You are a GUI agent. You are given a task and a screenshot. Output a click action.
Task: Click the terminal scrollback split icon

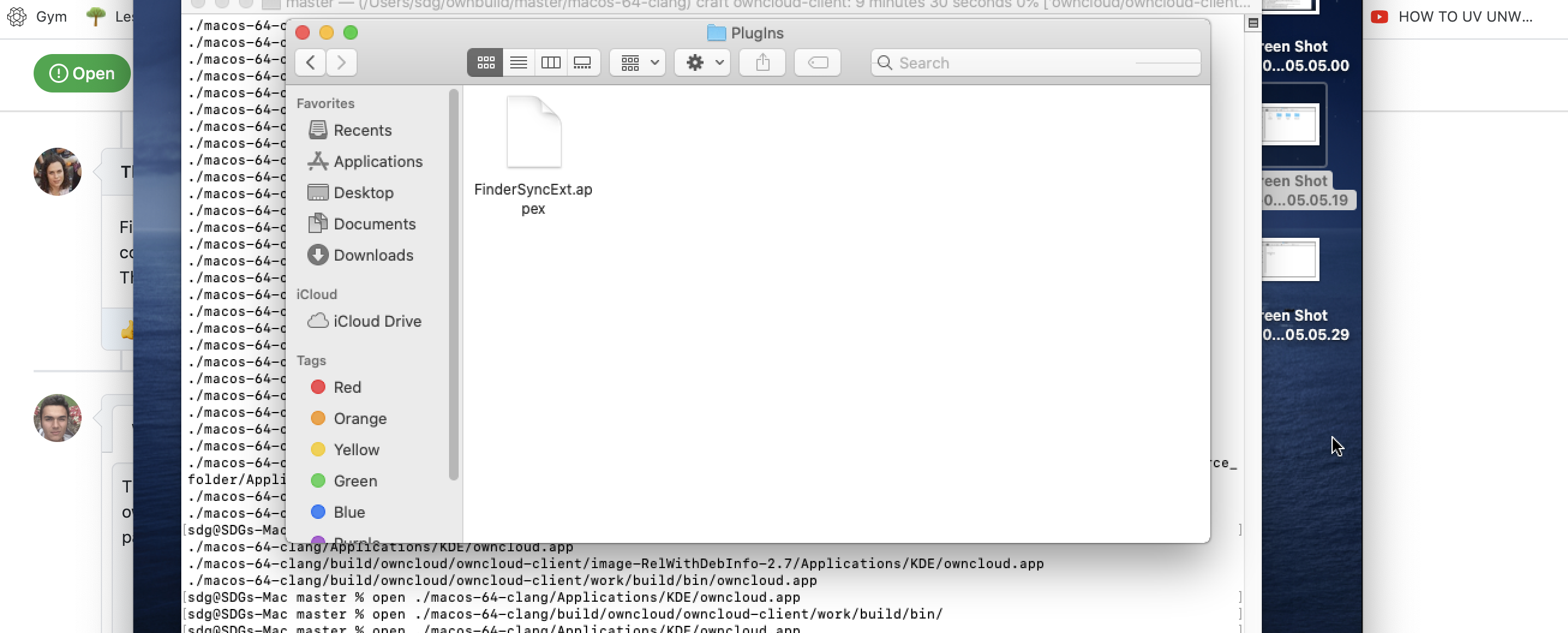pos(1253,23)
